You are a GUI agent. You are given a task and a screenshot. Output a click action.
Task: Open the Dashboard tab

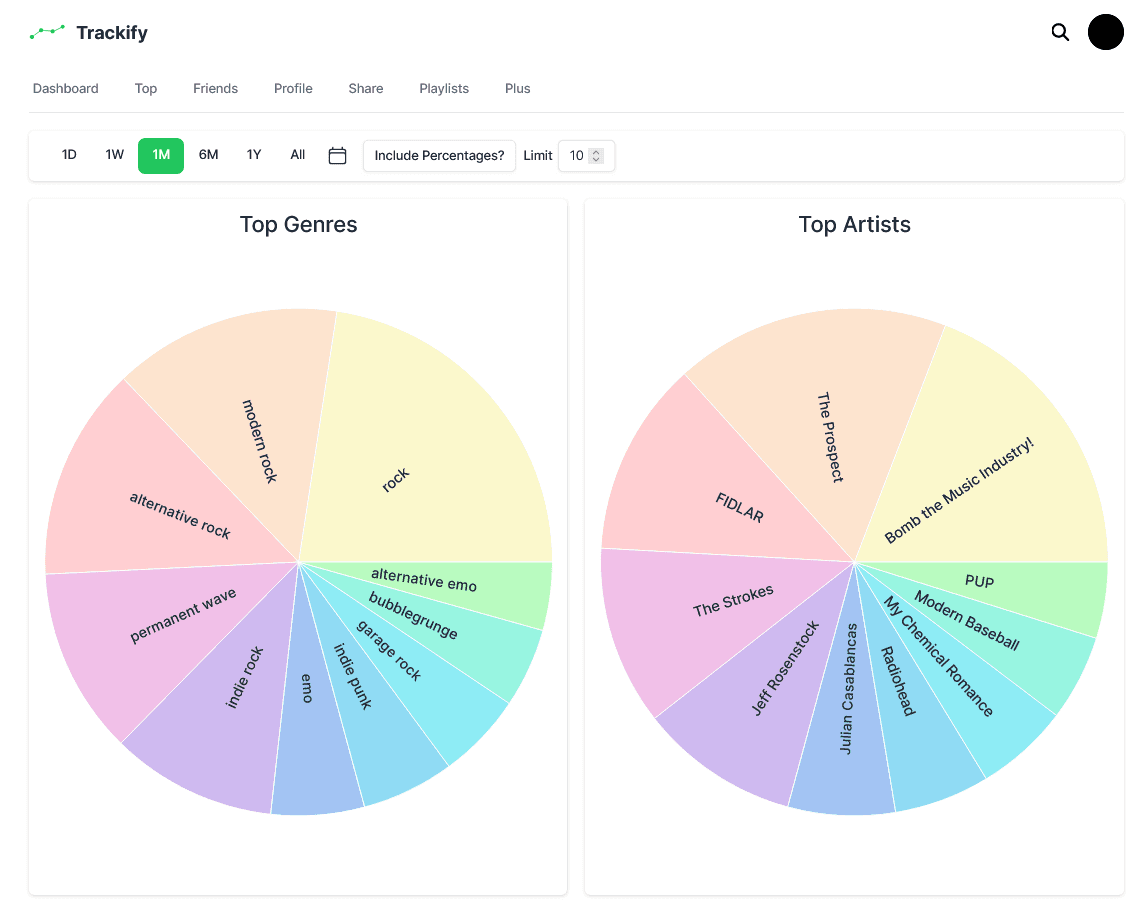click(65, 88)
